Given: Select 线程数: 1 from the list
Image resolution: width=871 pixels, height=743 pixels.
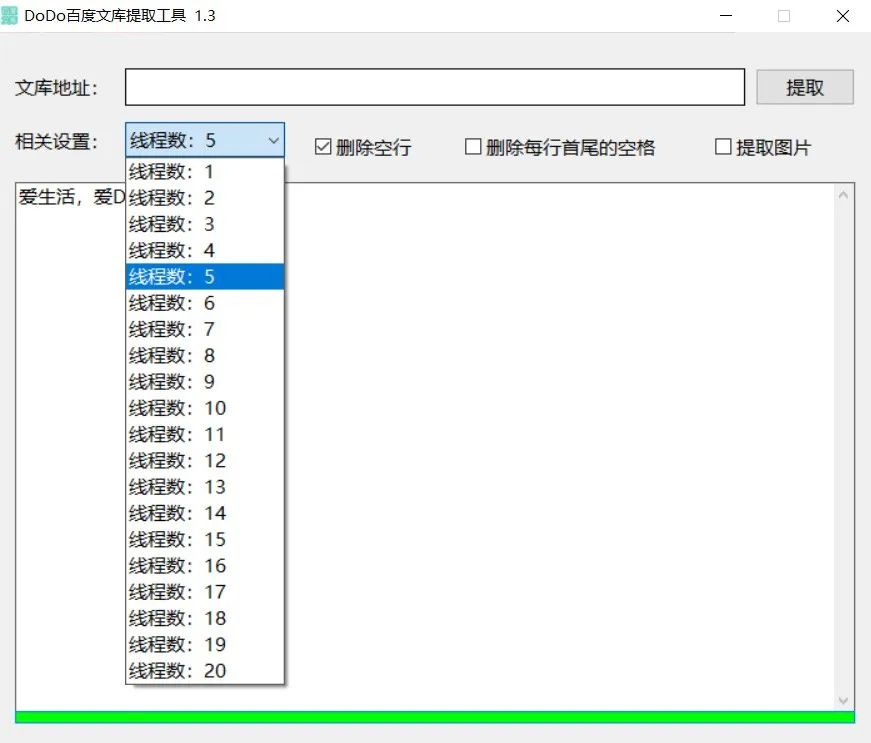Looking at the screenshot, I should (x=204, y=172).
